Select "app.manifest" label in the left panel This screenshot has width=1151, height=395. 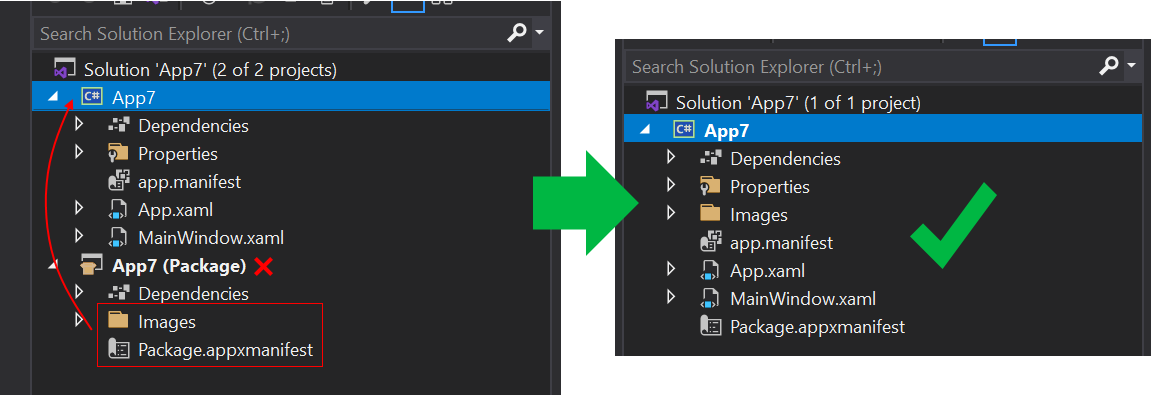click(189, 181)
